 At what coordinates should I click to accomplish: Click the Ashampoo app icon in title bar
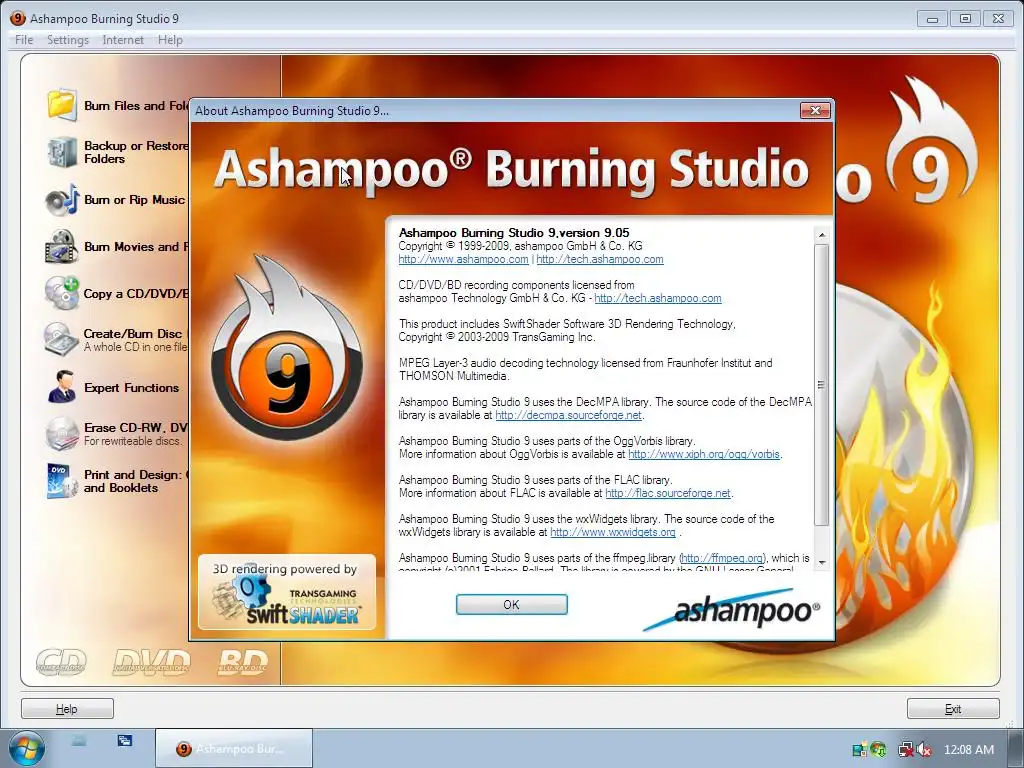(18, 18)
